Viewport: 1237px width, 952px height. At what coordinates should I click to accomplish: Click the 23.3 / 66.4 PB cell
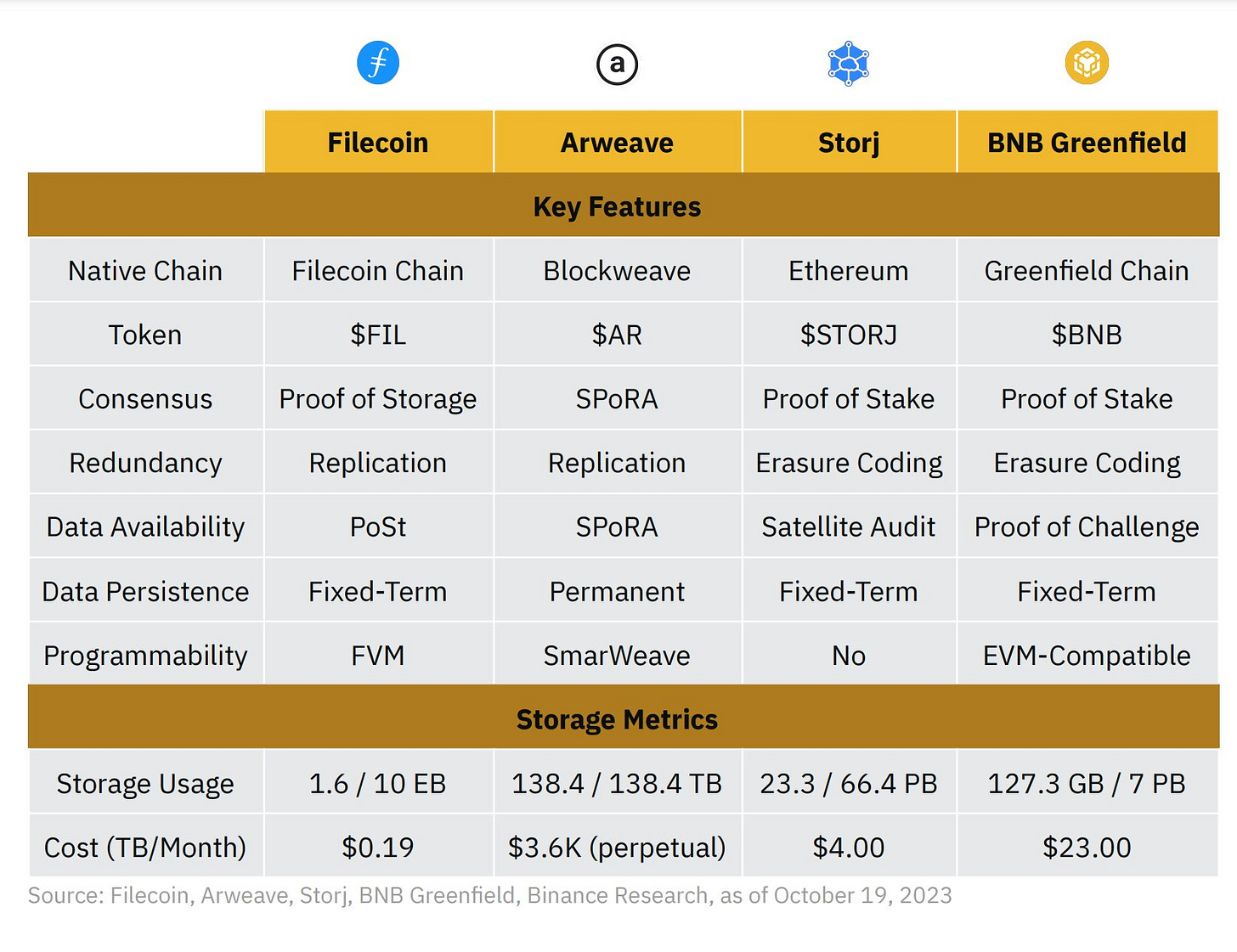(850, 783)
